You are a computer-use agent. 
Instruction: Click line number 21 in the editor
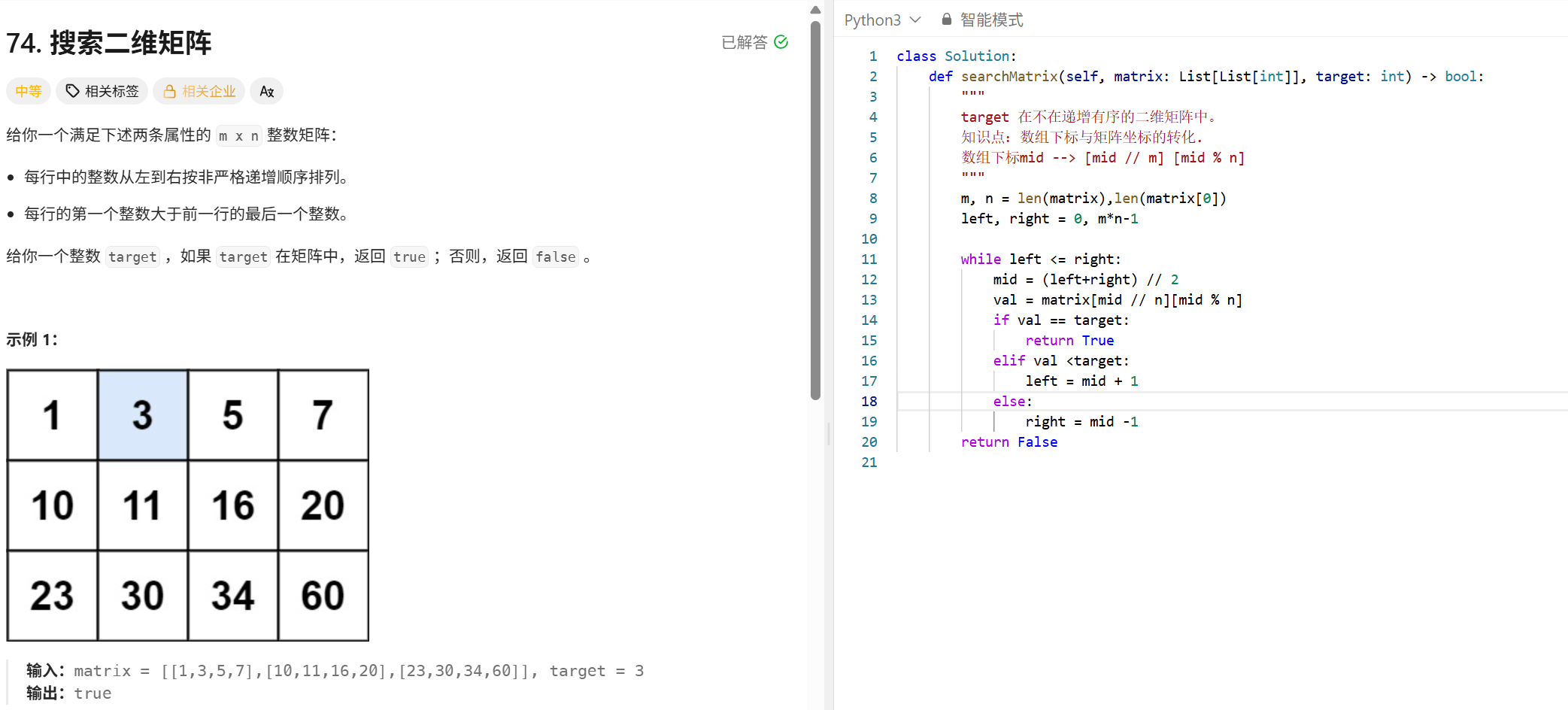pyautogui.click(x=869, y=462)
